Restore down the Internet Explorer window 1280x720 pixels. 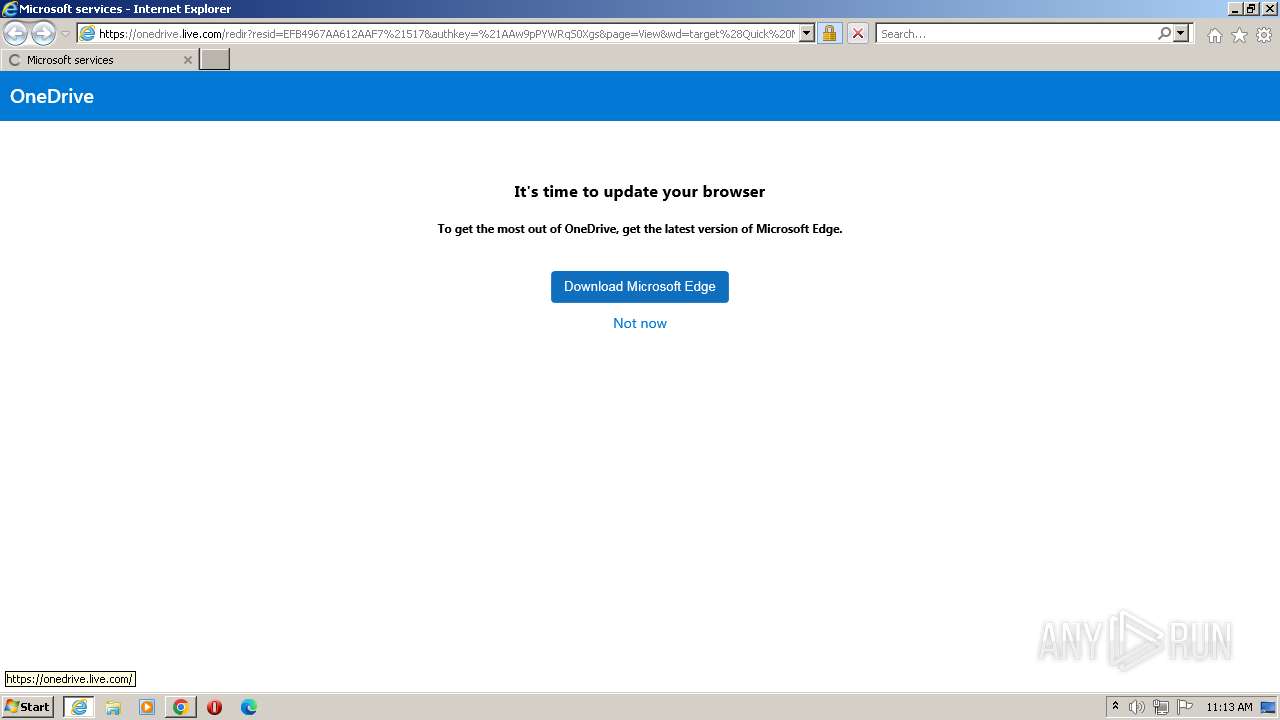tap(1251, 9)
